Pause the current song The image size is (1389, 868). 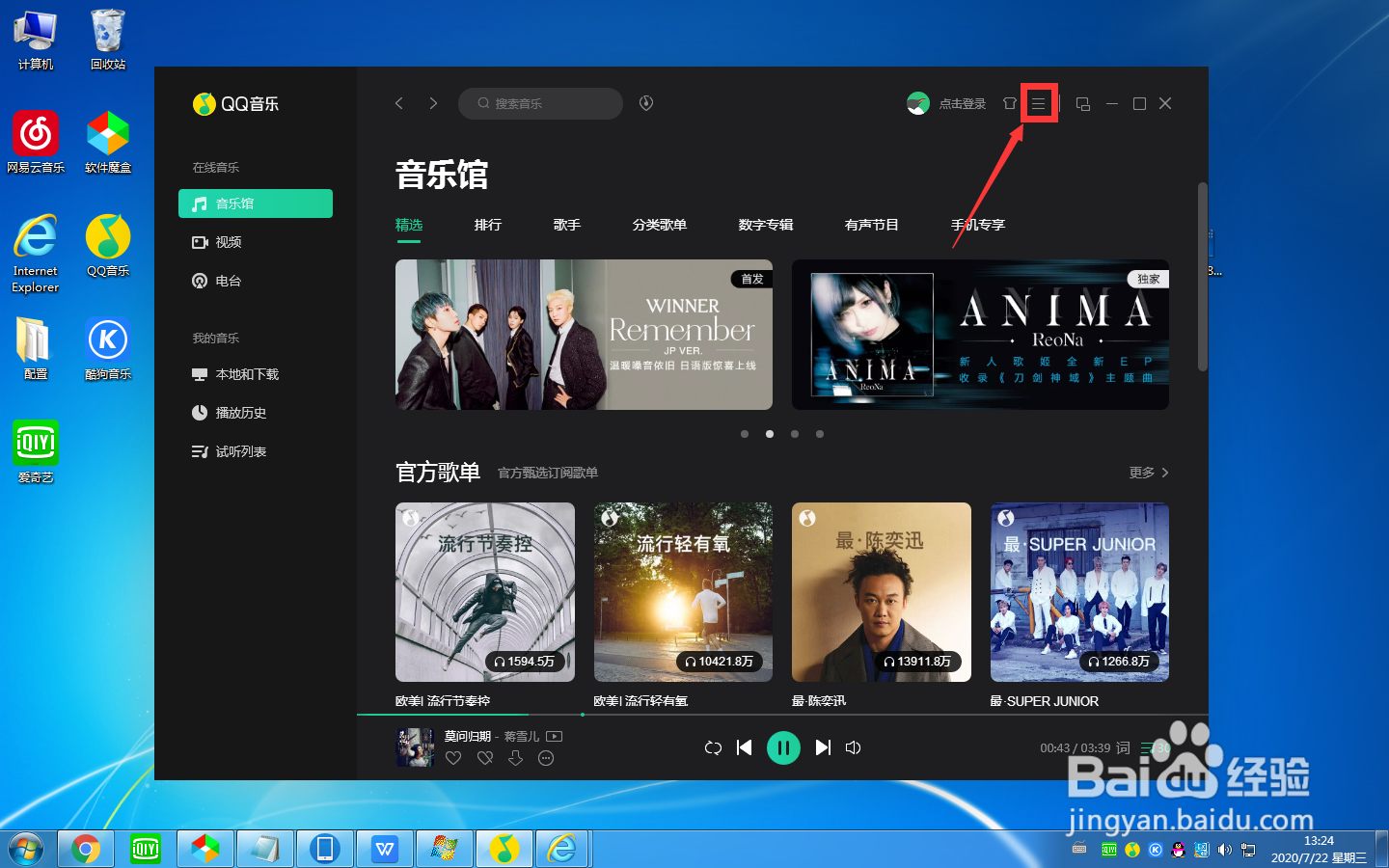[x=783, y=747]
